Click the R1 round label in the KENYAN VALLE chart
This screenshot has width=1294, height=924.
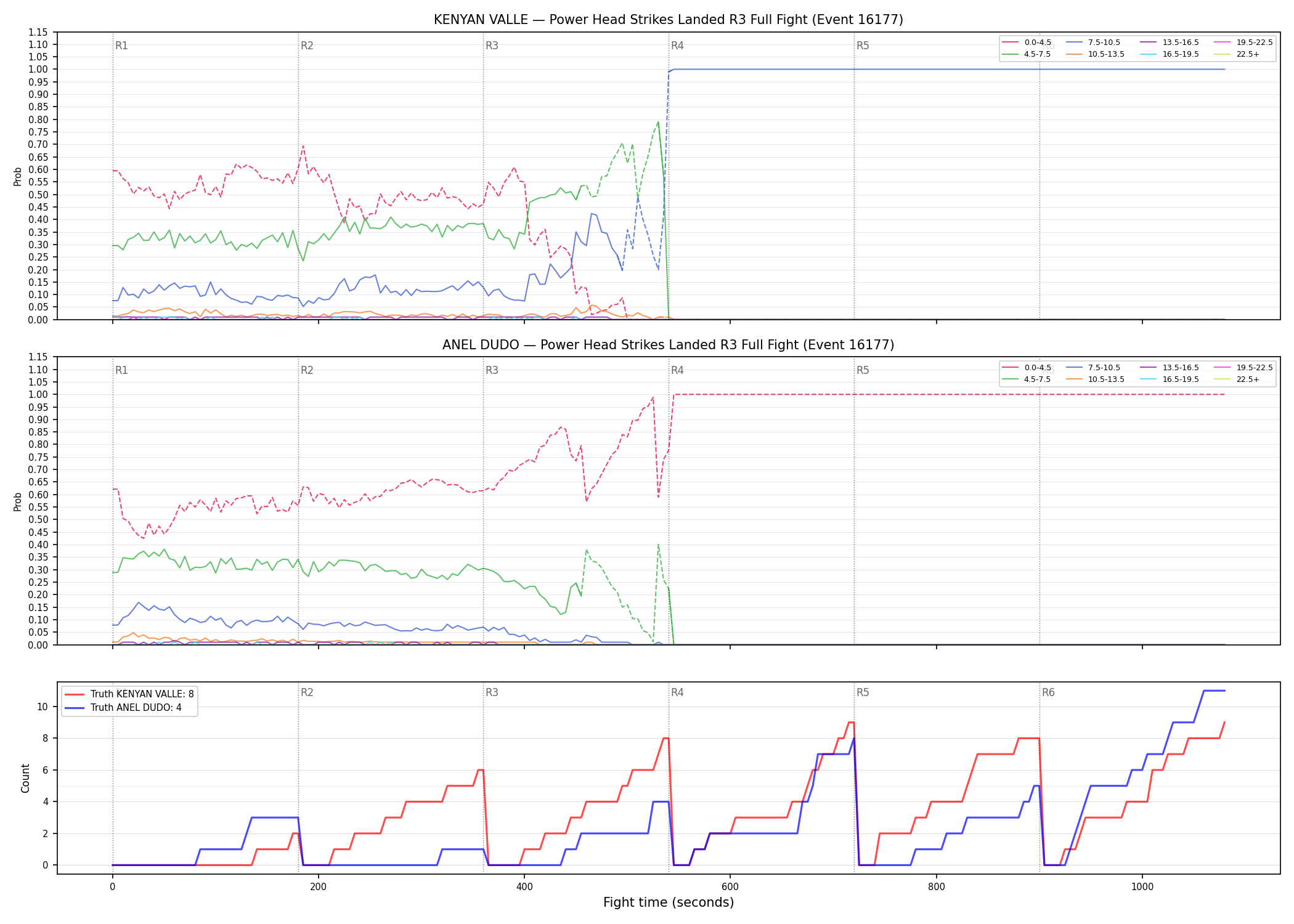[x=121, y=46]
